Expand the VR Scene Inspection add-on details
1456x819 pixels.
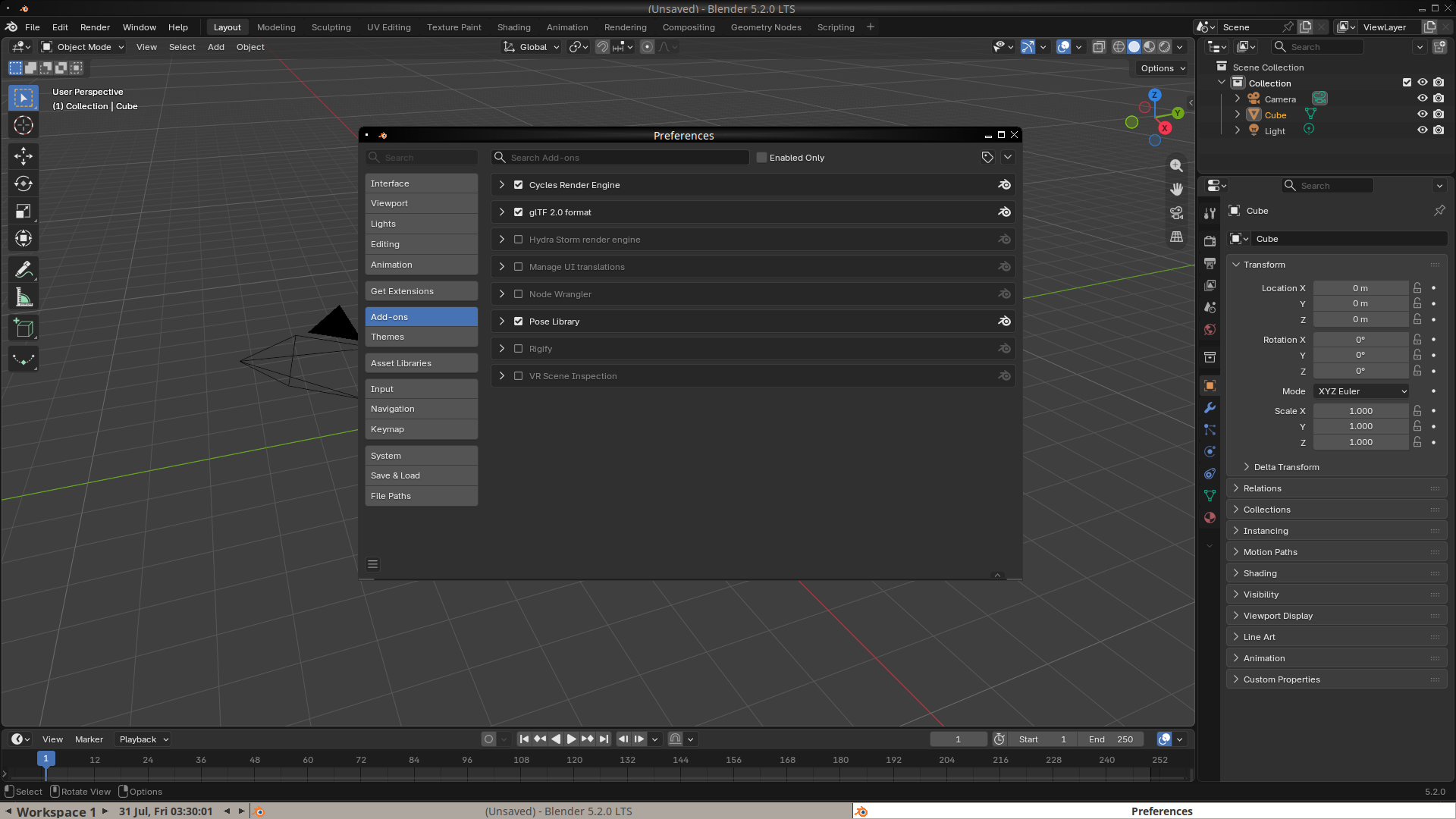pyautogui.click(x=502, y=376)
